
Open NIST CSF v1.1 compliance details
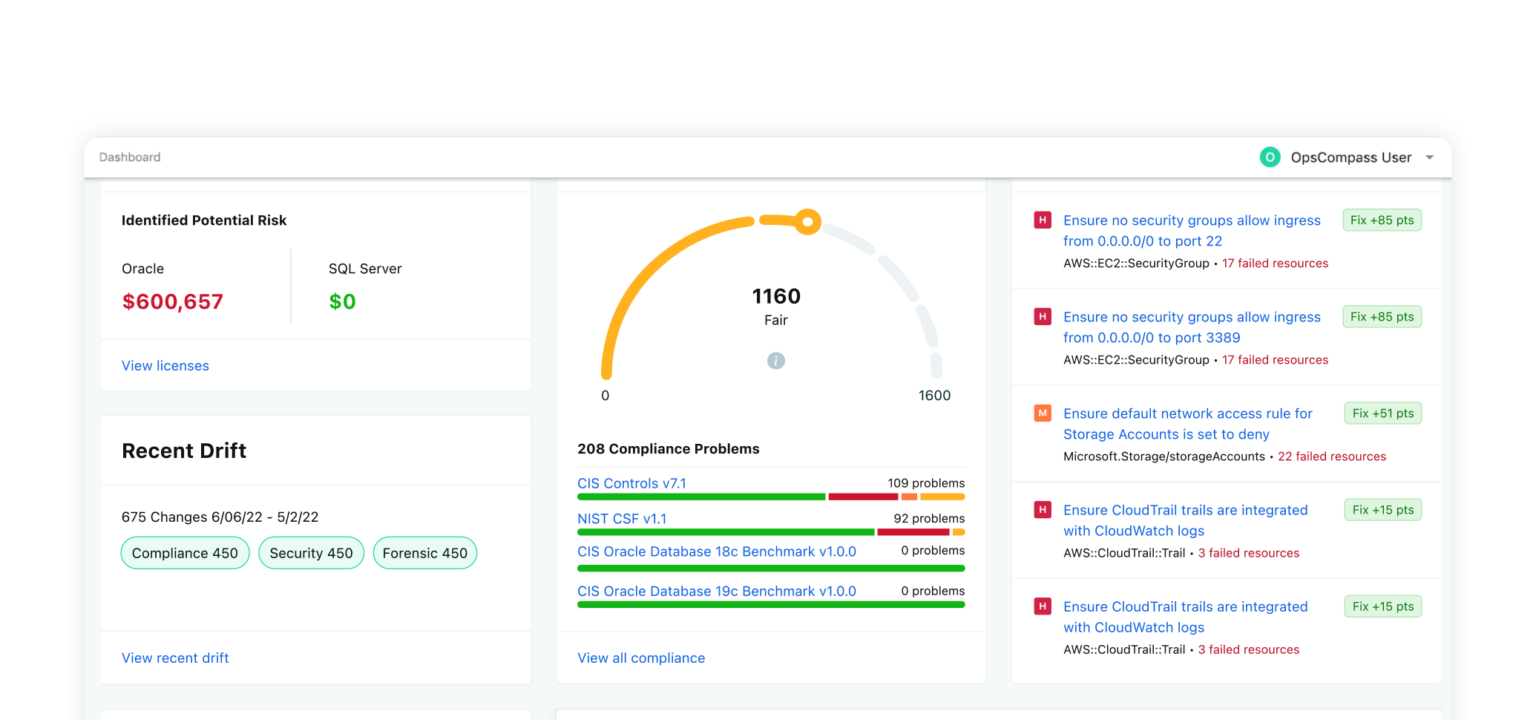point(621,518)
